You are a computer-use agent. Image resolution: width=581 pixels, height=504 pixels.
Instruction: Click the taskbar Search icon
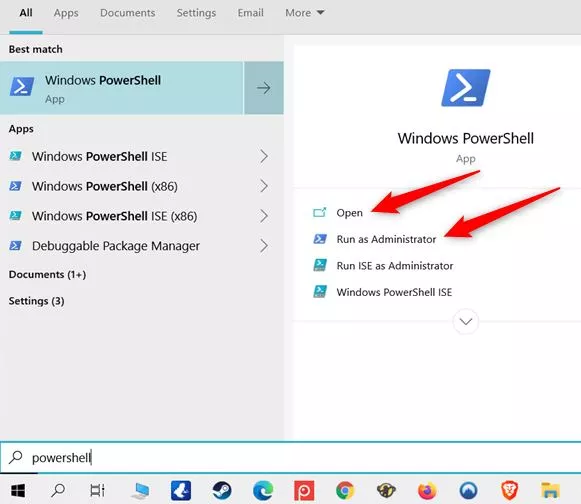(58, 491)
